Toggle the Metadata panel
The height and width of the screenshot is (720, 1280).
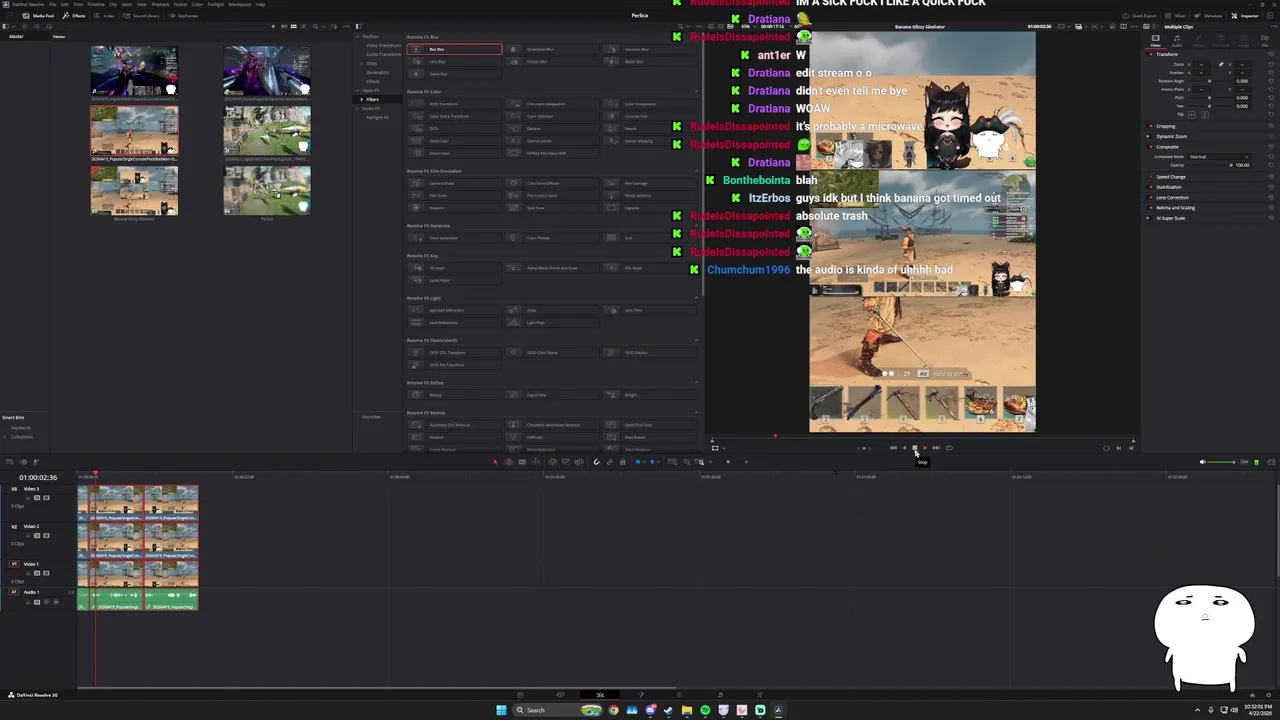click(1208, 16)
